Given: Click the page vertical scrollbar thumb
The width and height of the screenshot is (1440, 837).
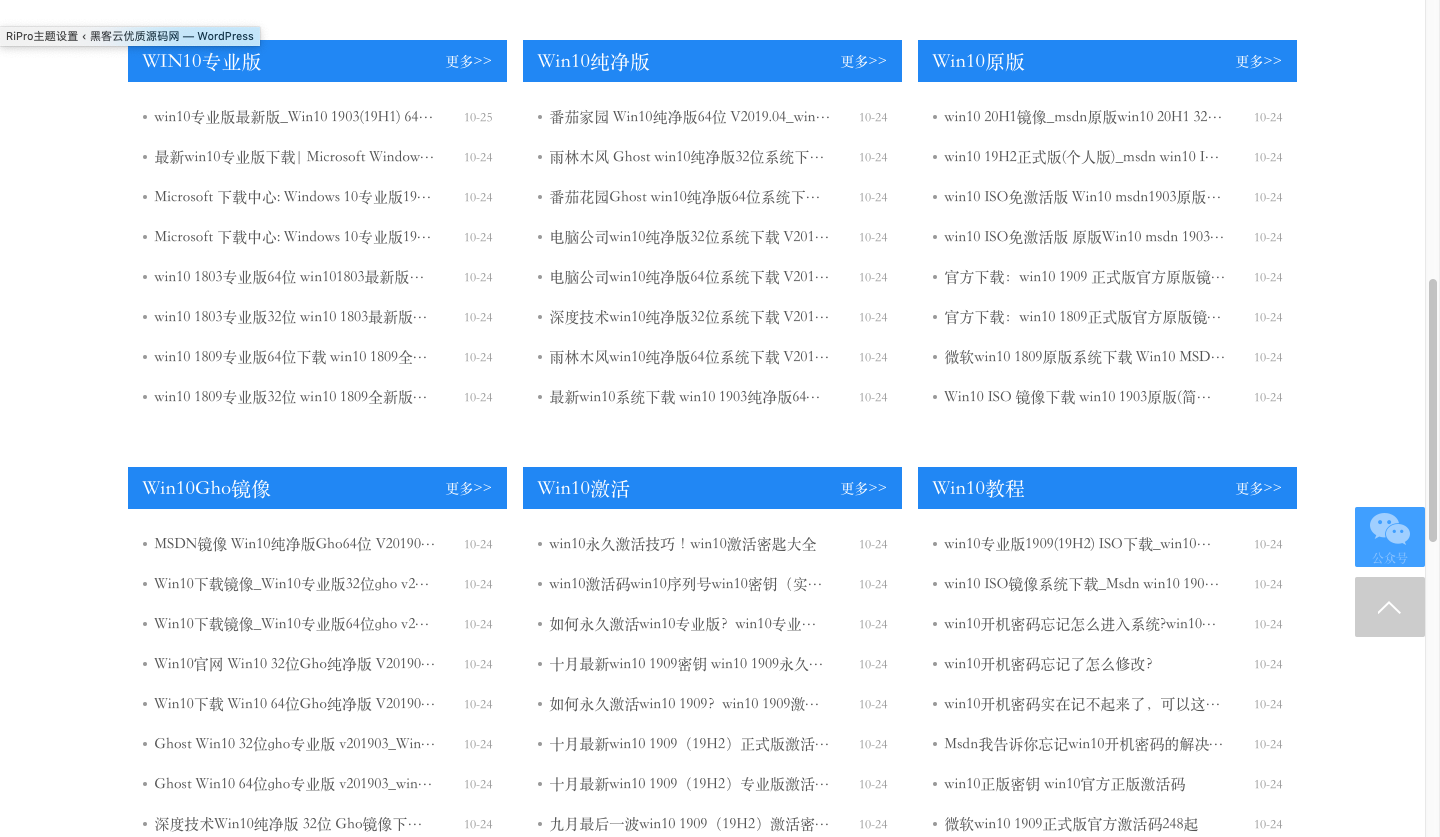Looking at the screenshot, I should click(1432, 410).
